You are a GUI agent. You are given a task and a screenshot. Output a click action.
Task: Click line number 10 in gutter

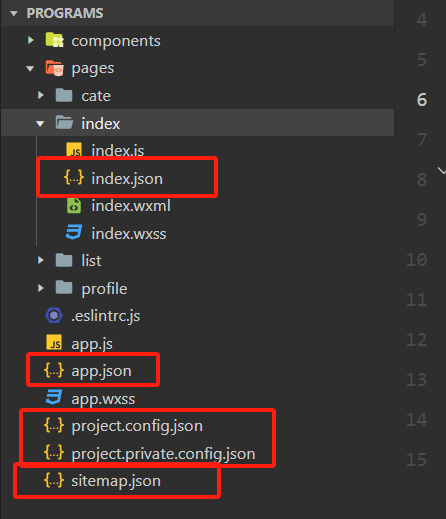coord(417,260)
